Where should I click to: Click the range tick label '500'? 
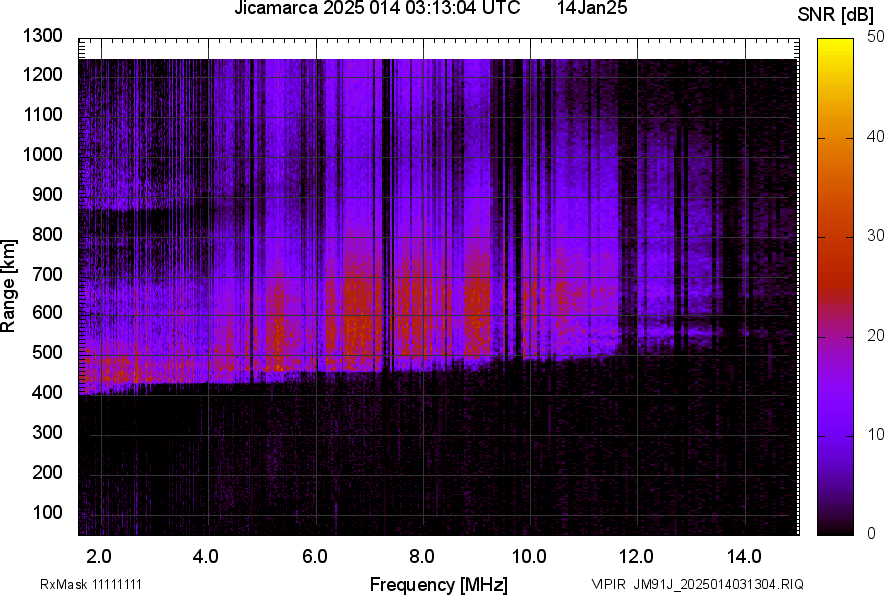point(47,352)
